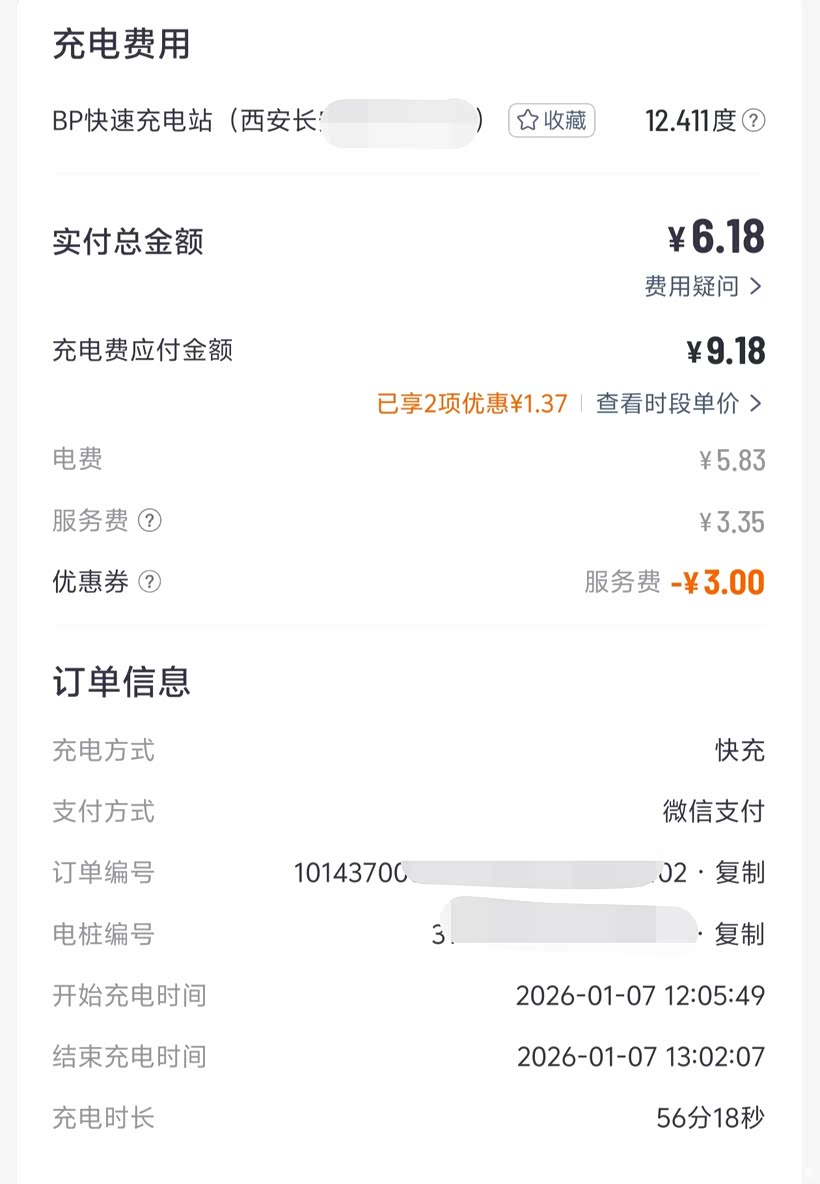This screenshot has height=1184, width=820.
Task: Copy the 电桩编号 charger pile number
Action: coord(740,934)
